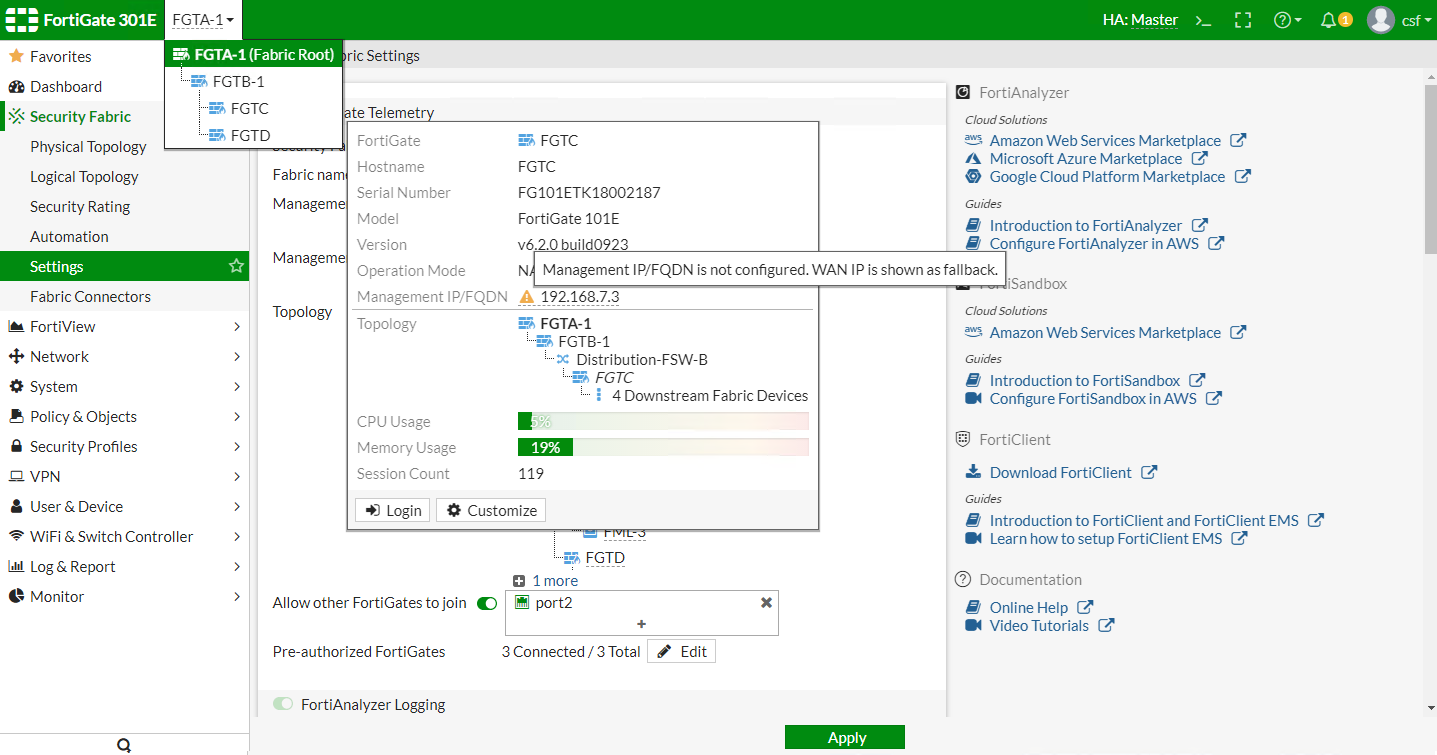The height and width of the screenshot is (755, 1437).
Task: Open Customize settings in the FGTC tooltip
Action: coord(490,509)
